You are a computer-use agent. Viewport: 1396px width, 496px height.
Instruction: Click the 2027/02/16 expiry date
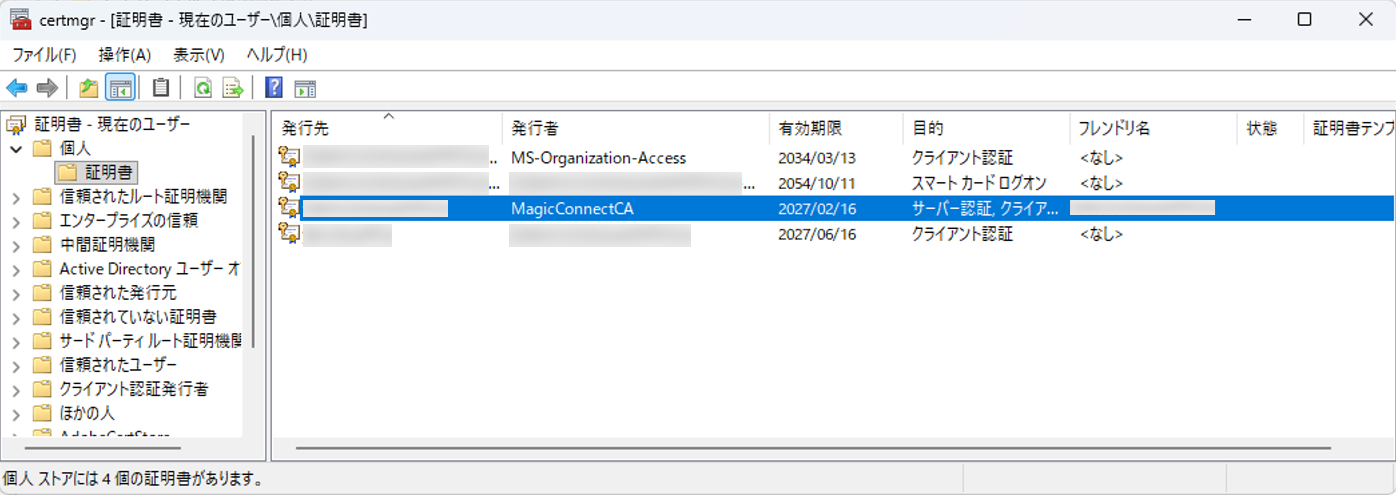click(x=817, y=209)
